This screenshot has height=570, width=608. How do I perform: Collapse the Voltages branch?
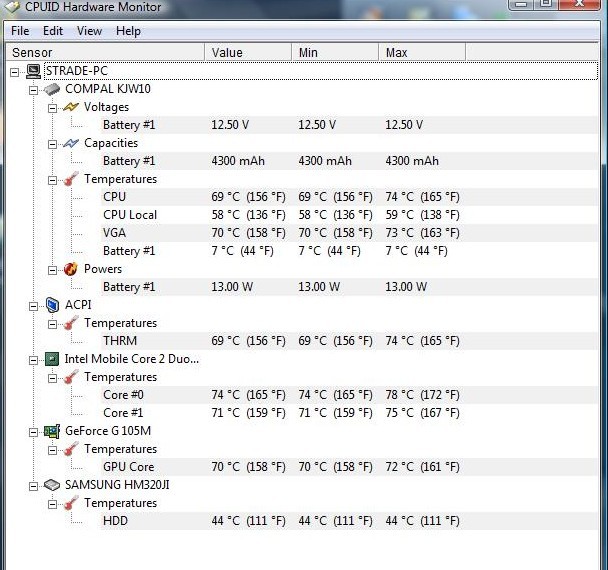coord(52,108)
